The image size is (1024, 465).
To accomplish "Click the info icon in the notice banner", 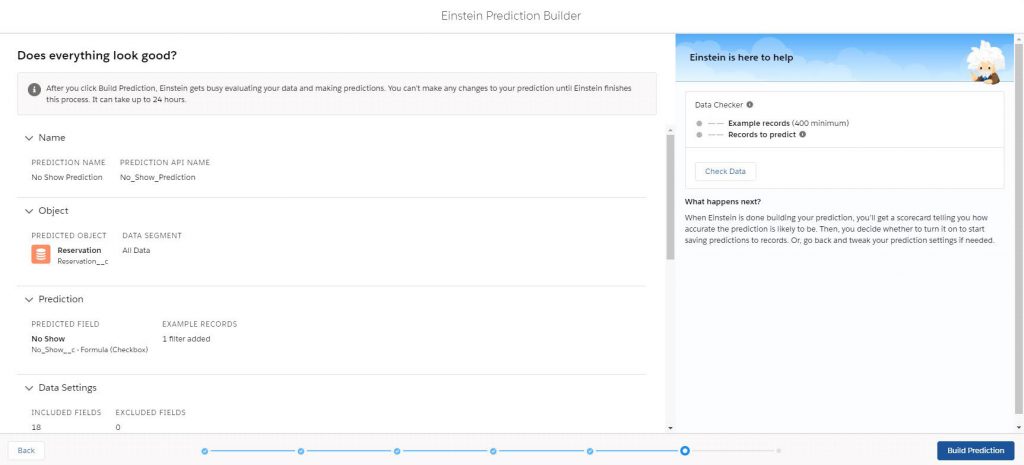I will click(34, 89).
